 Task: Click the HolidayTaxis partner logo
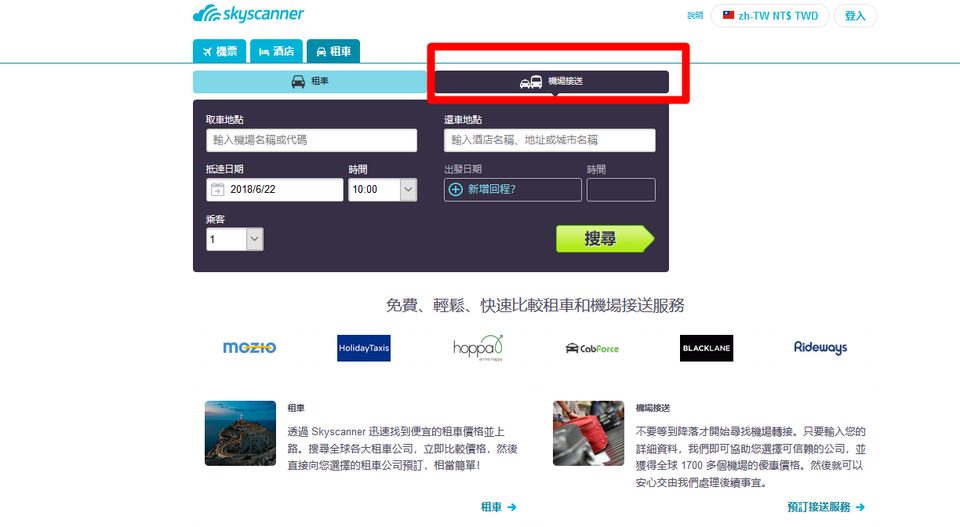tap(364, 348)
